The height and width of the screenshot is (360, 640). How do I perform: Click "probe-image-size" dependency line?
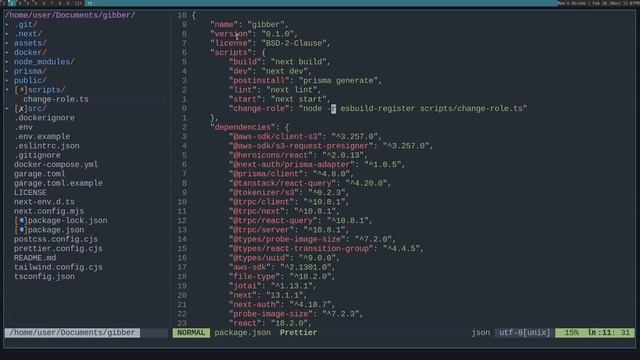[x=296, y=314]
